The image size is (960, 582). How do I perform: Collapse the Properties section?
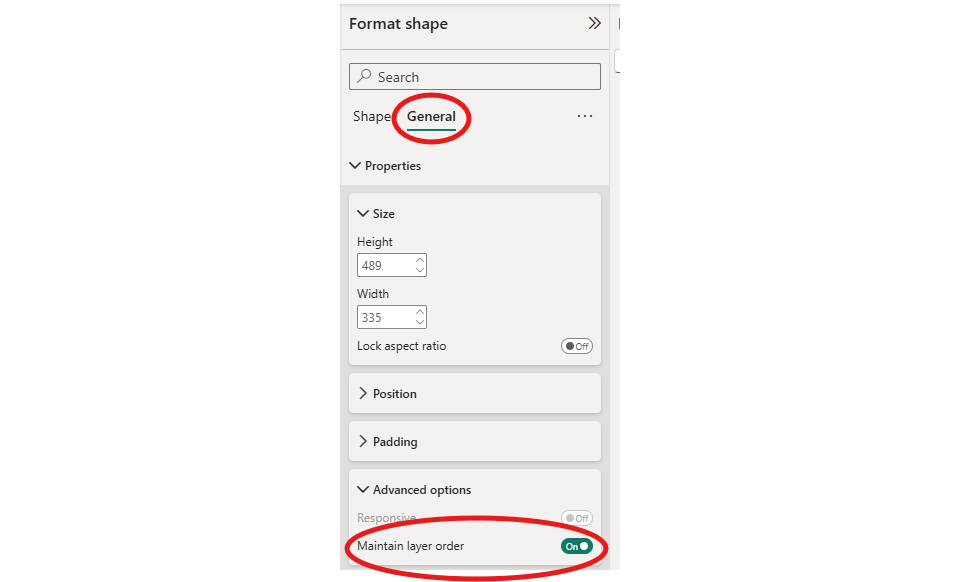coord(355,166)
